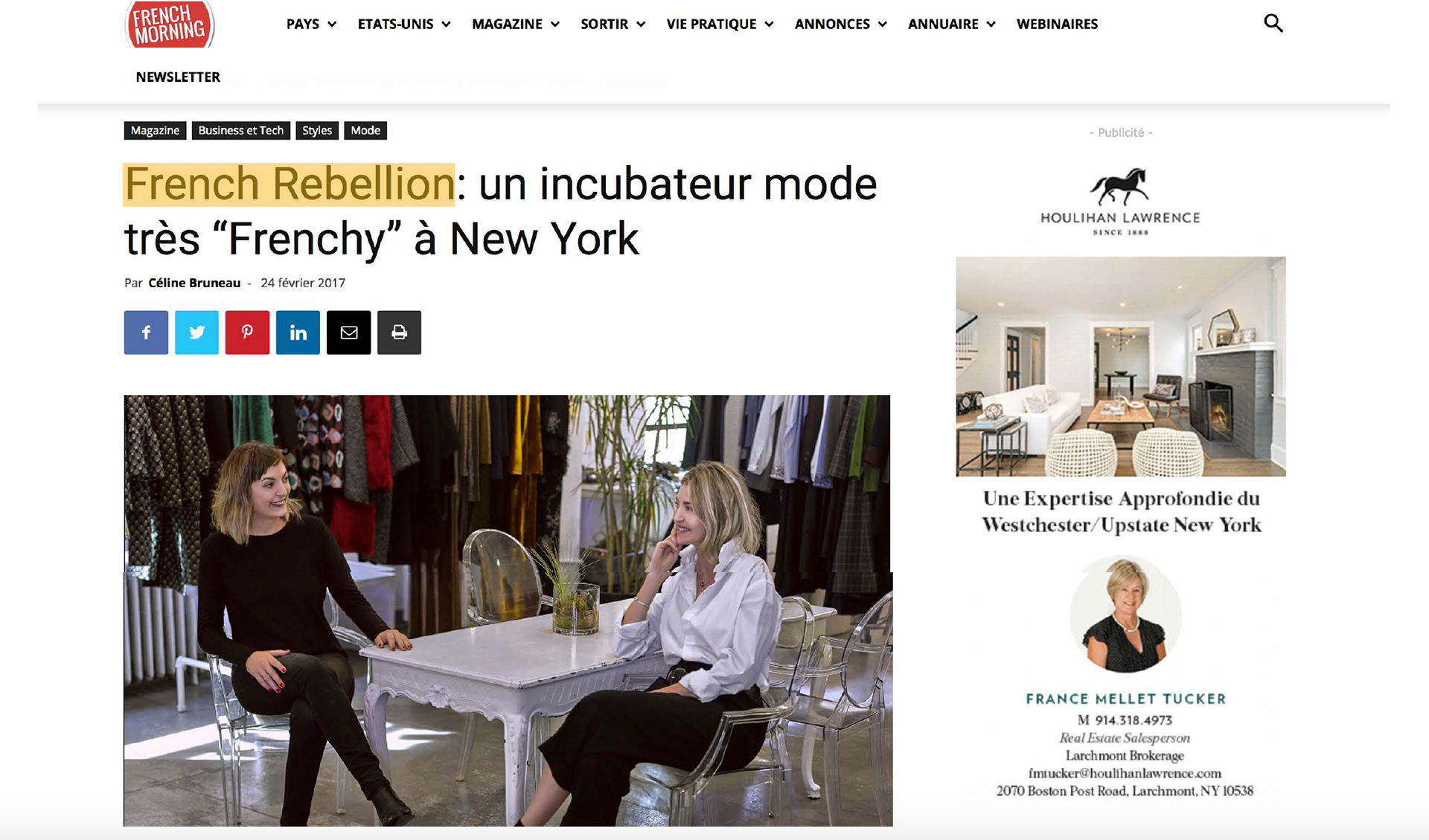Select the Business et Tech category tag
Screen dimensions: 1429x840
pyautogui.click(x=240, y=130)
